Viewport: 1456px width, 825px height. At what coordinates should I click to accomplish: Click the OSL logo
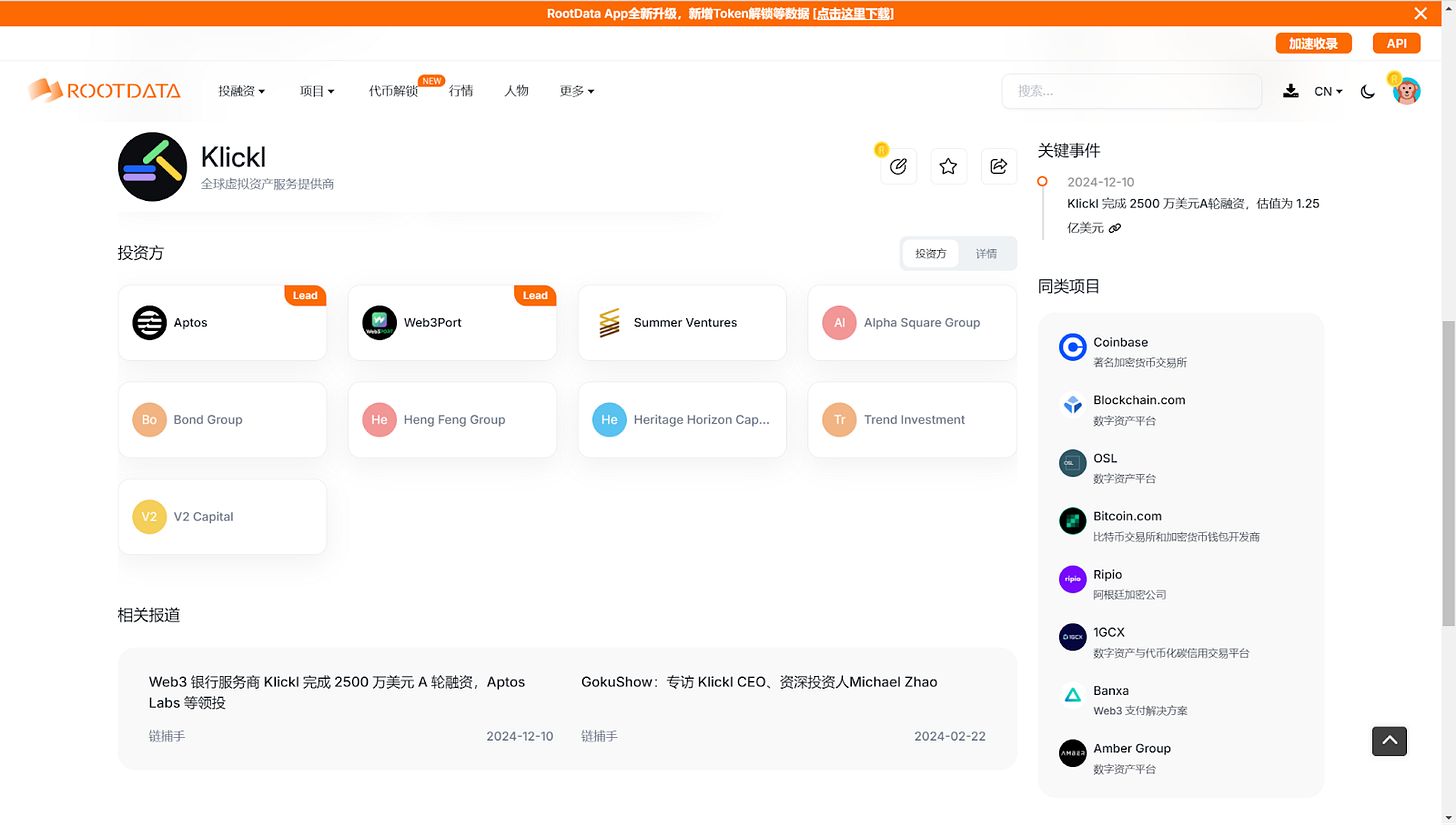[x=1072, y=463]
